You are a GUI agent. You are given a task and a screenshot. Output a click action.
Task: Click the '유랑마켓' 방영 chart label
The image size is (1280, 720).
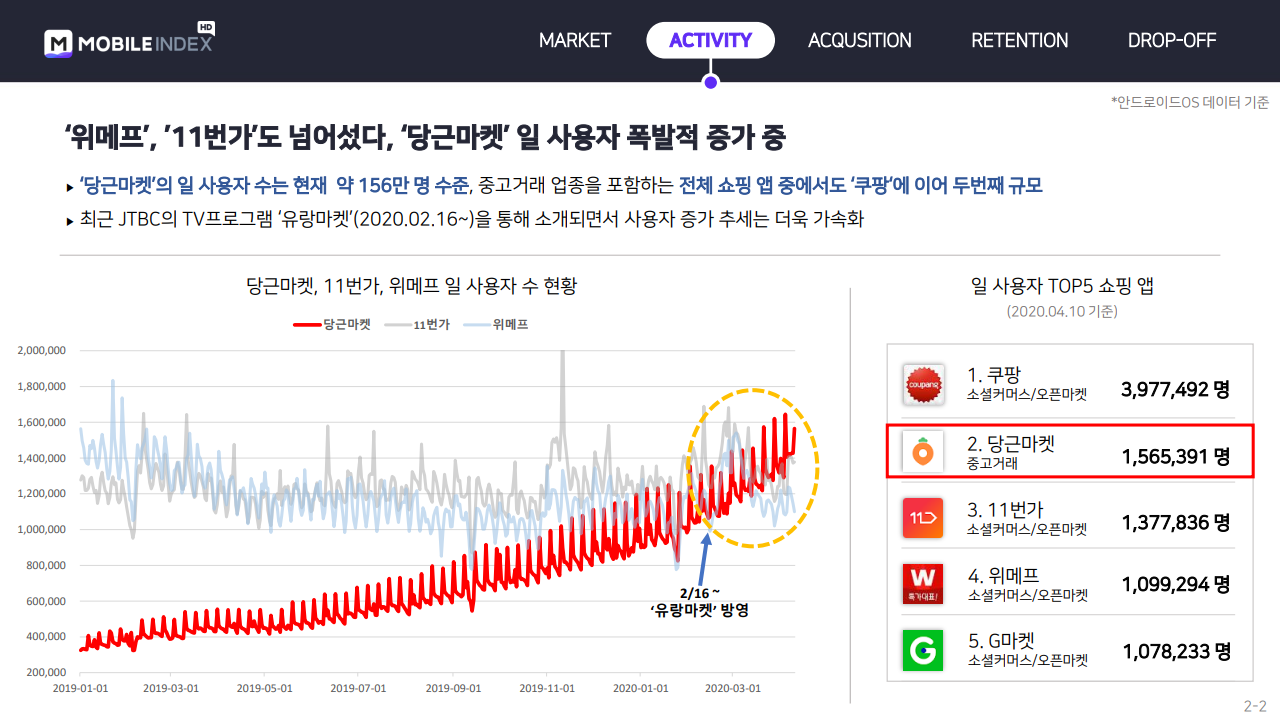coord(699,610)
